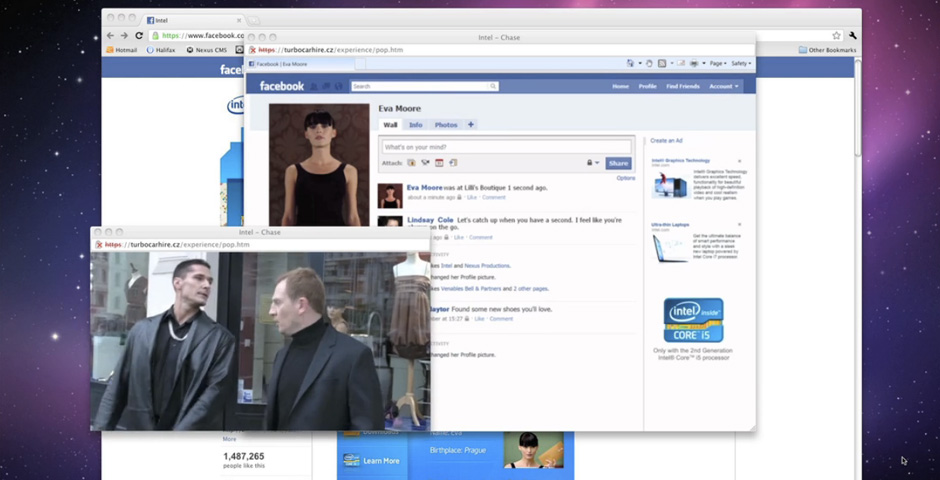Click the print toolbar icon

(694, 64)
